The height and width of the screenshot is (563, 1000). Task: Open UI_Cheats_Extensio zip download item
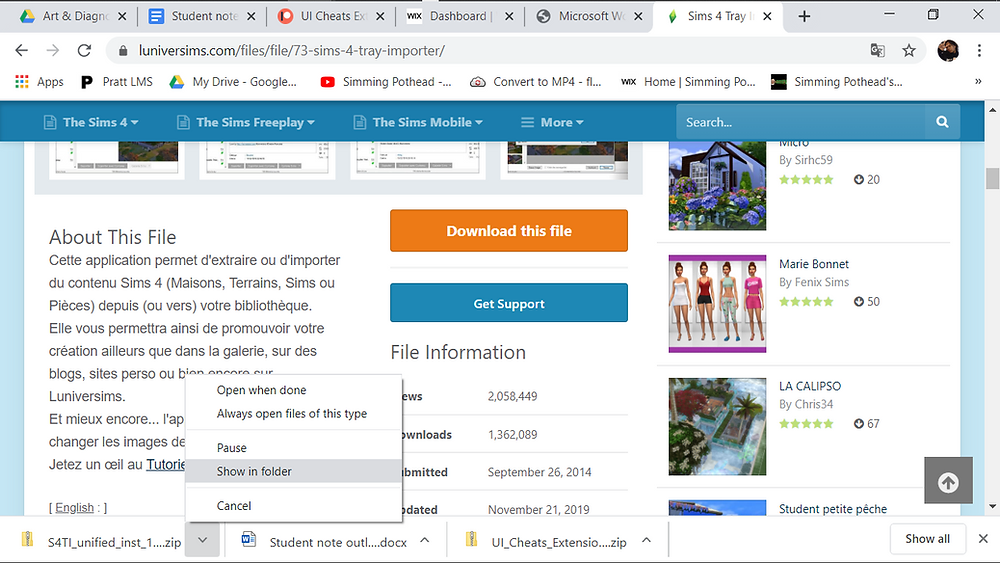[548, 542]
